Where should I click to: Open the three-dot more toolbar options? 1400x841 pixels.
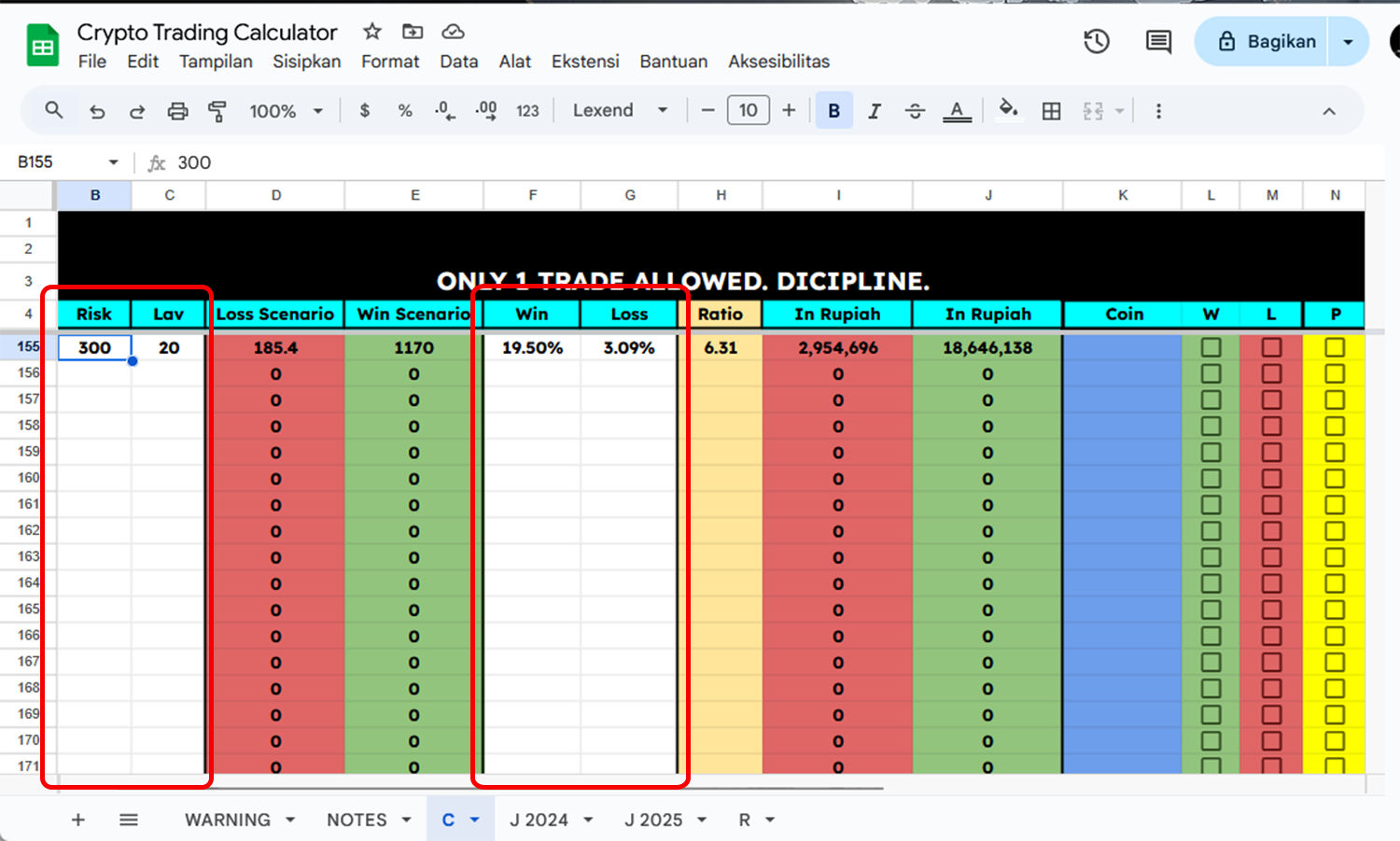click(x=1158, y=111)
